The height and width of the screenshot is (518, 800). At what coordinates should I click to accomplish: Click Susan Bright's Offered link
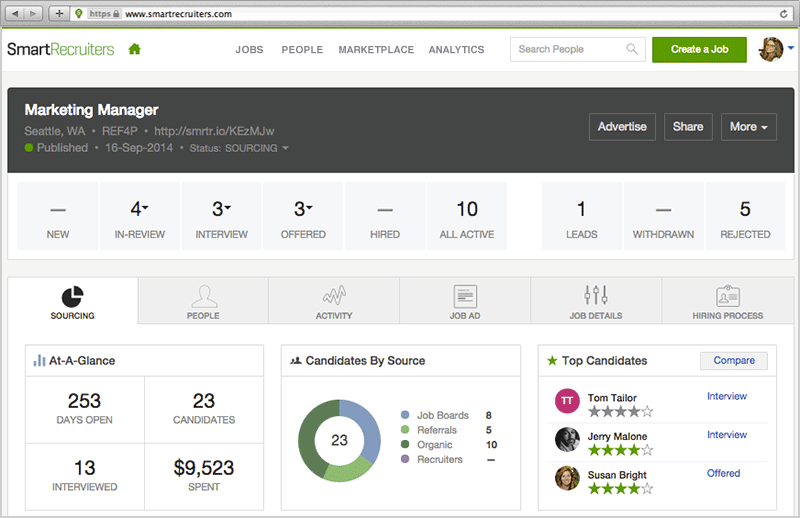723,473
